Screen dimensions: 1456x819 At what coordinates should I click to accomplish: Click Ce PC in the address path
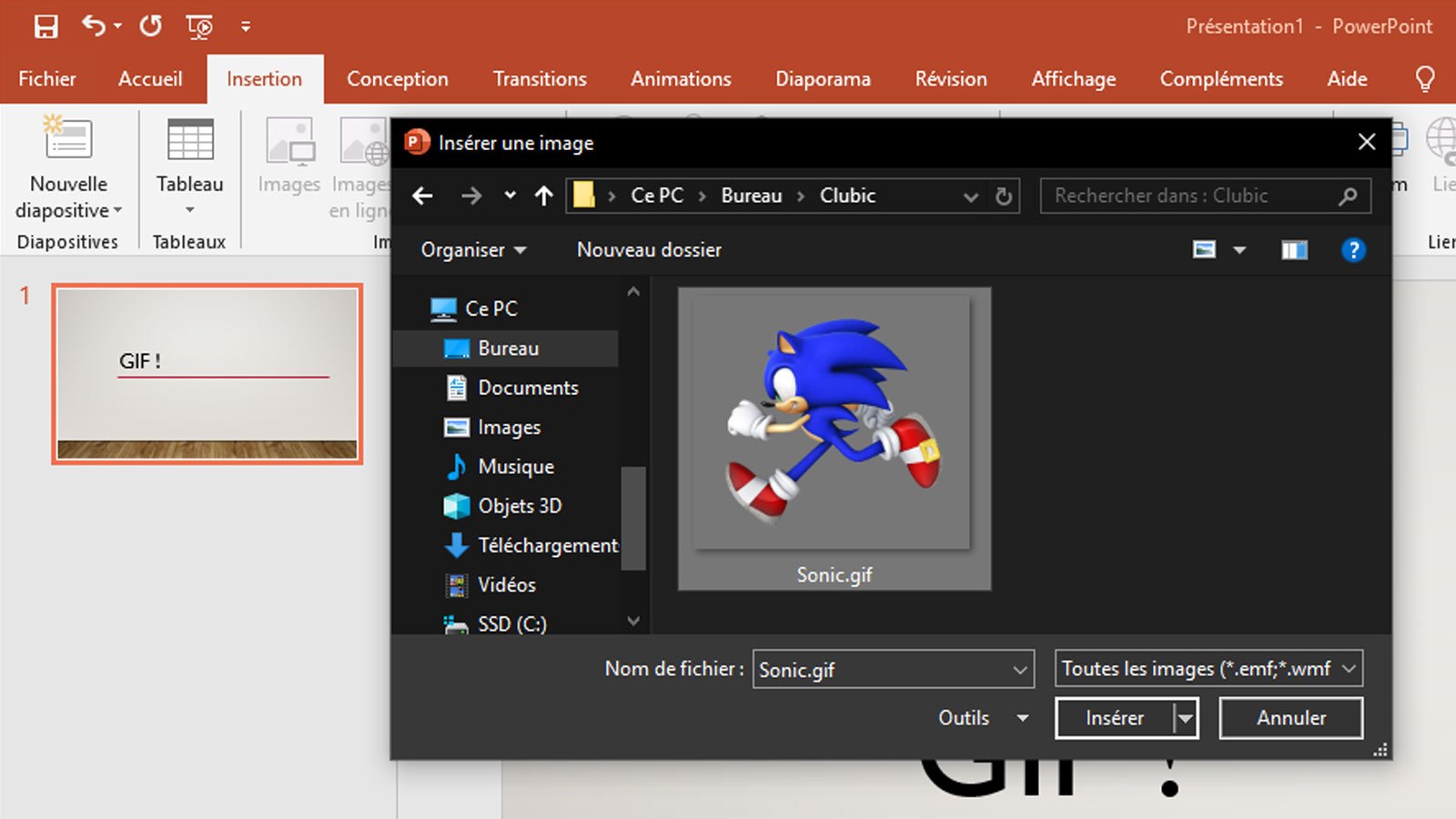point(657,196)
